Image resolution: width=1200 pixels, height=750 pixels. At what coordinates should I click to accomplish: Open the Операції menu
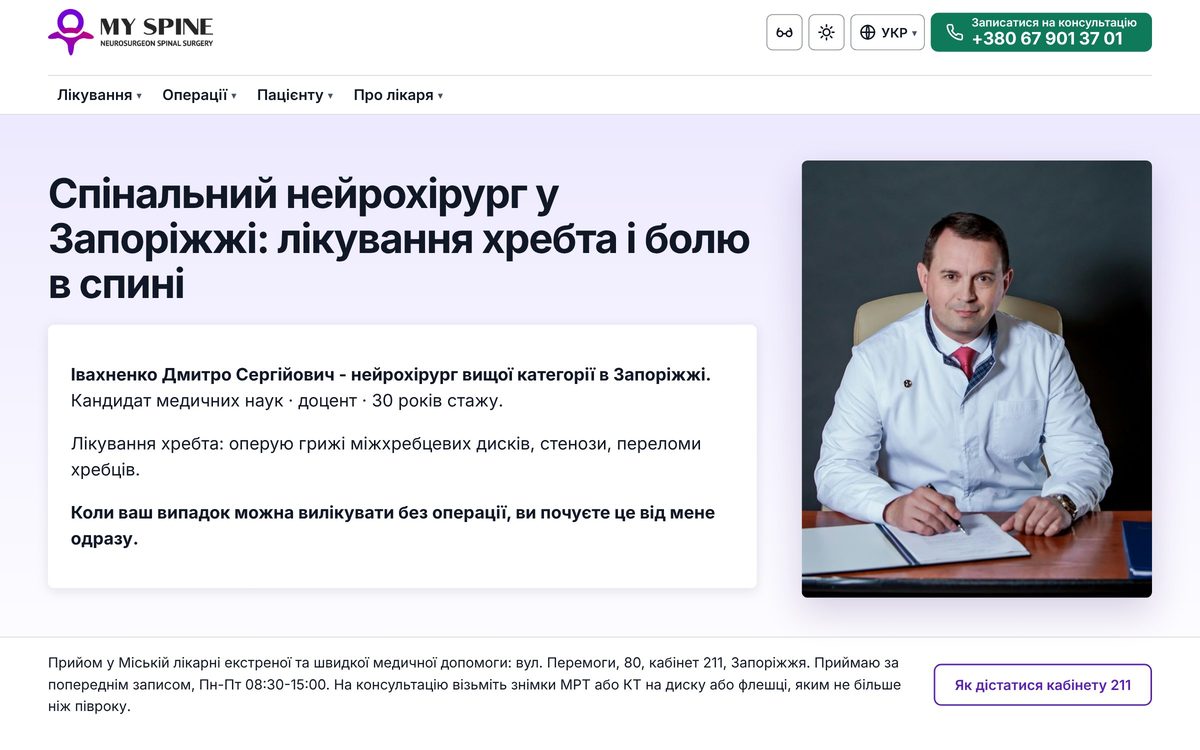coord(200,95)
